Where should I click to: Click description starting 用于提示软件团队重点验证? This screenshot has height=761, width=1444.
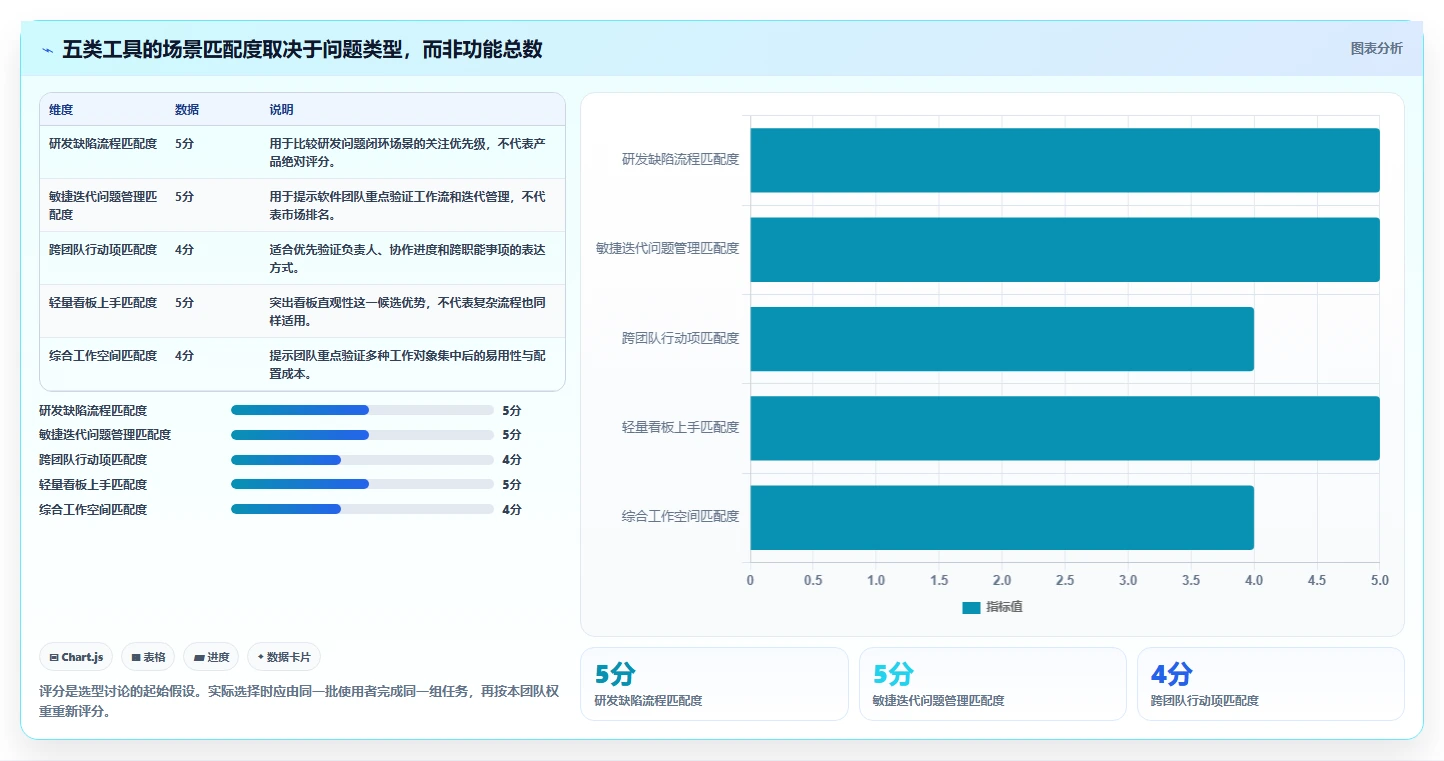pos(407,206)
